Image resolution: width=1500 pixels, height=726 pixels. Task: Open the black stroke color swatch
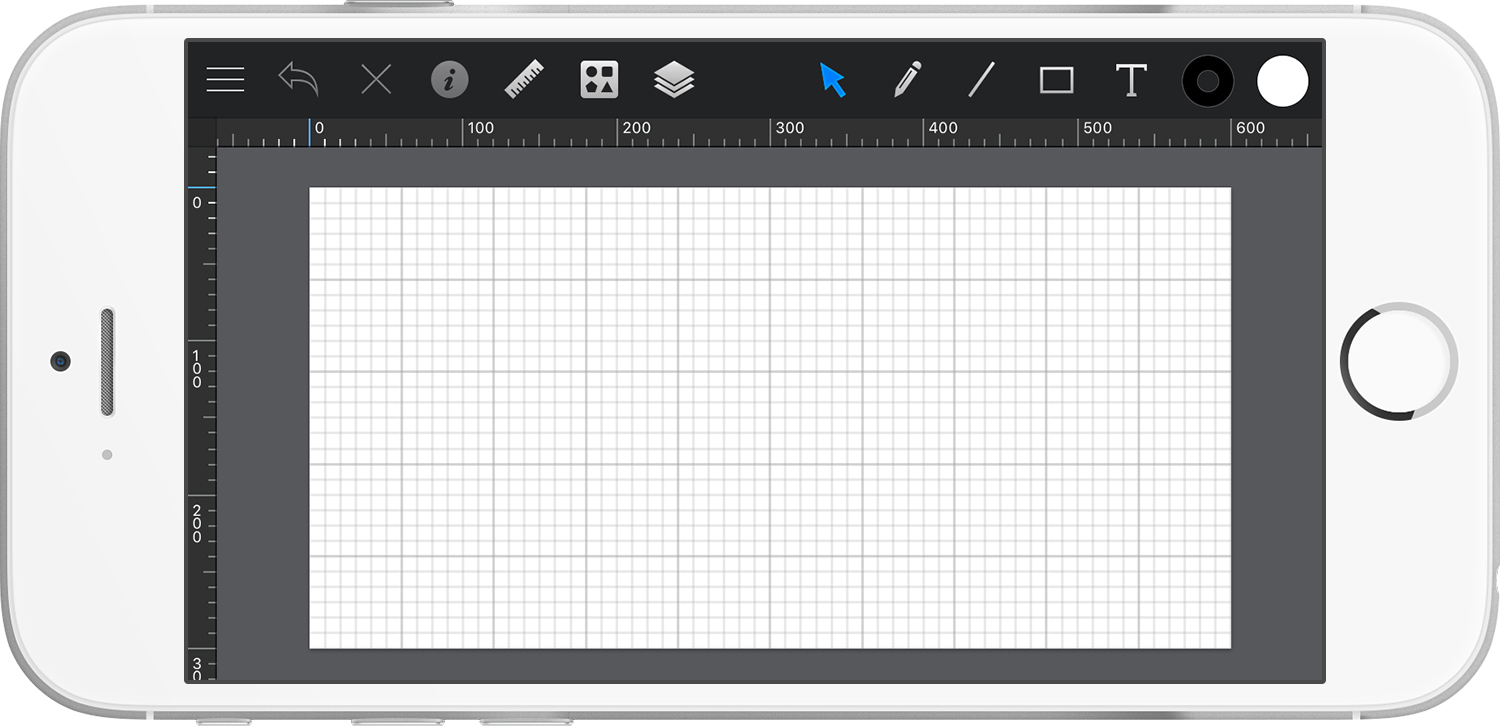(1208, 81)
